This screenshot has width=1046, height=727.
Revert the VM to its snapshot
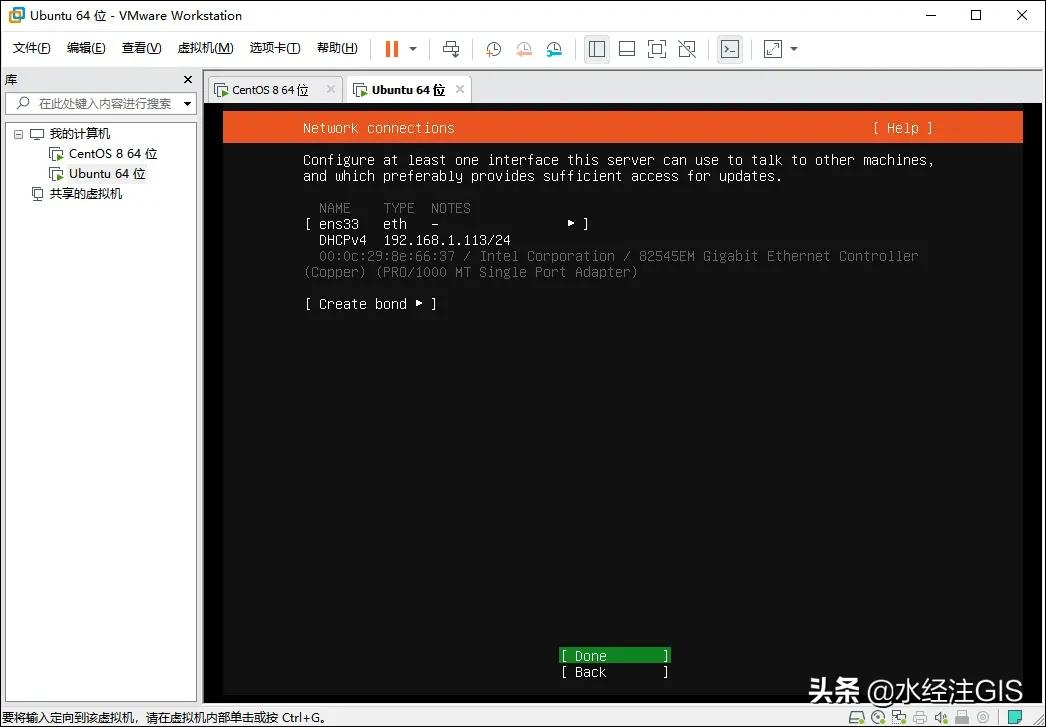524,48
